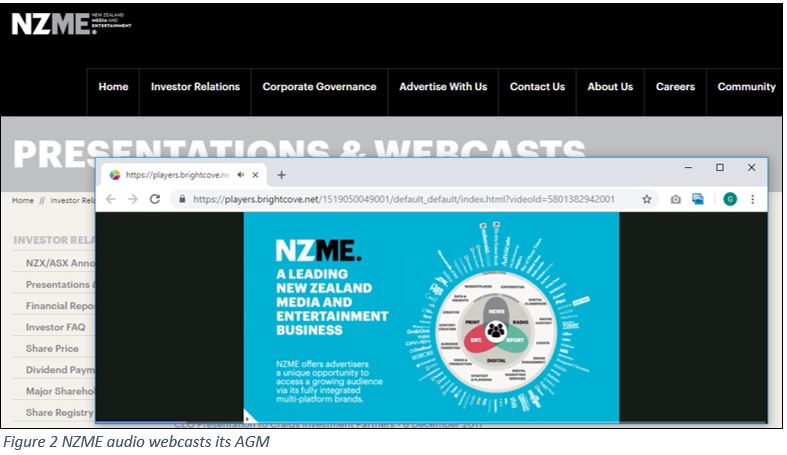Open Share Registry sidebar link
The width and height of the screenshot is (787, 455).
pos(60,412)
